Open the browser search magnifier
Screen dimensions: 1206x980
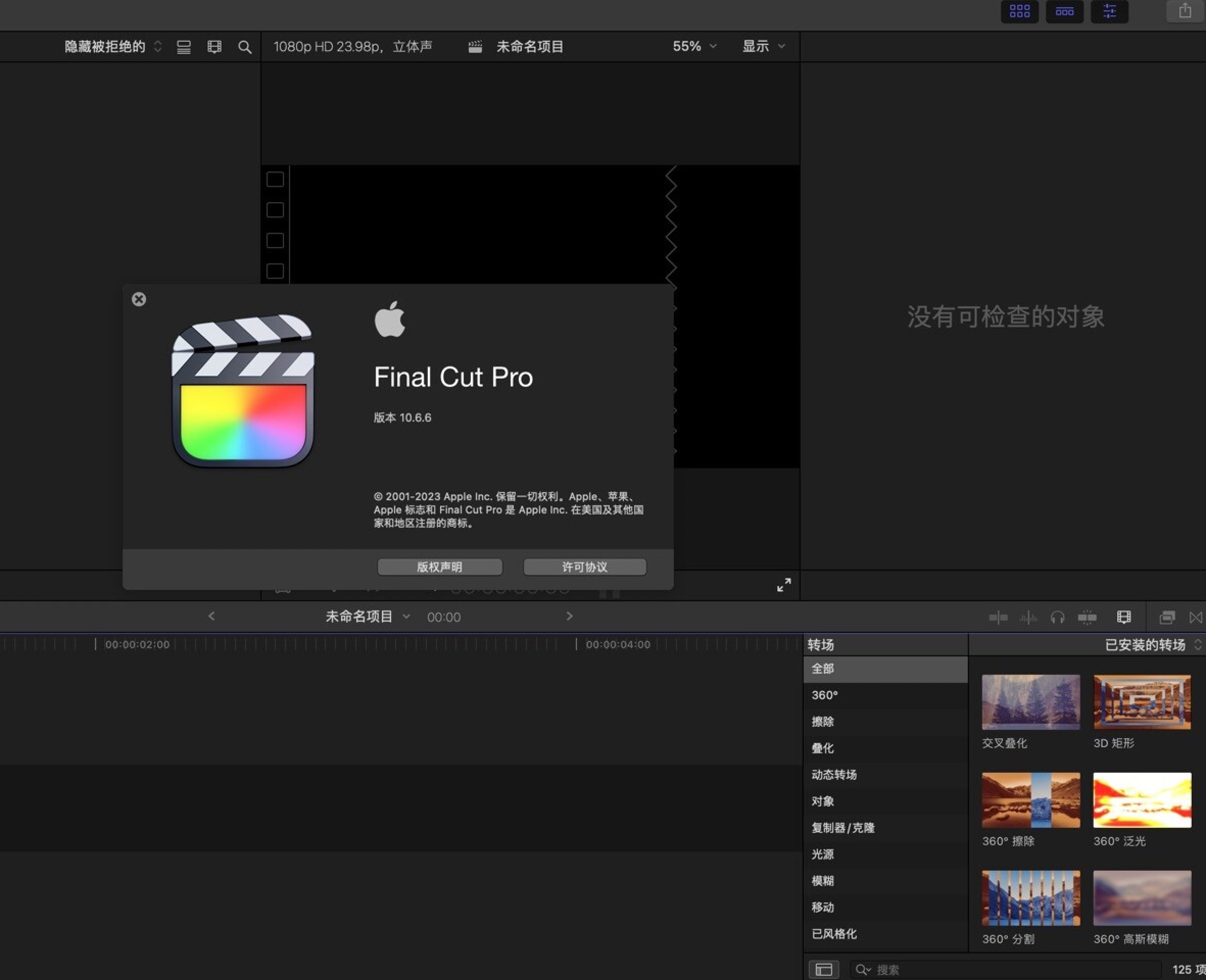point(245,47)
